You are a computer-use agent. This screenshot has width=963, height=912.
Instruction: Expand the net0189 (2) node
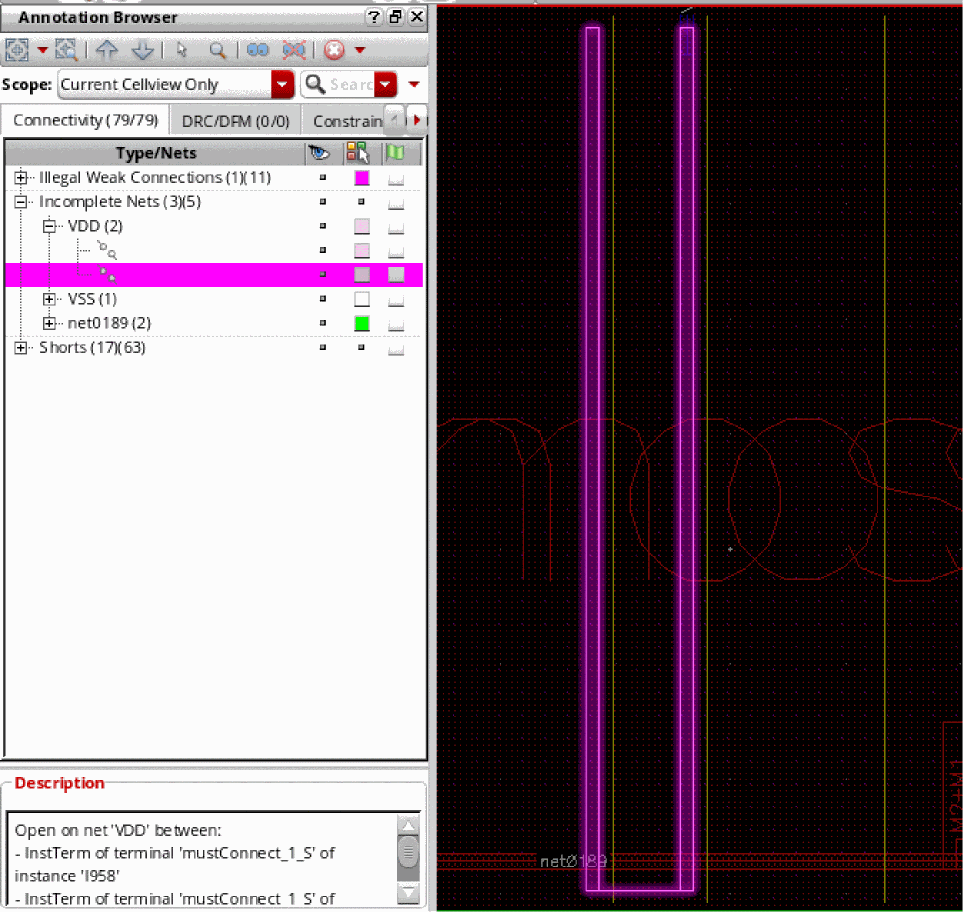[x=50, y=323]
